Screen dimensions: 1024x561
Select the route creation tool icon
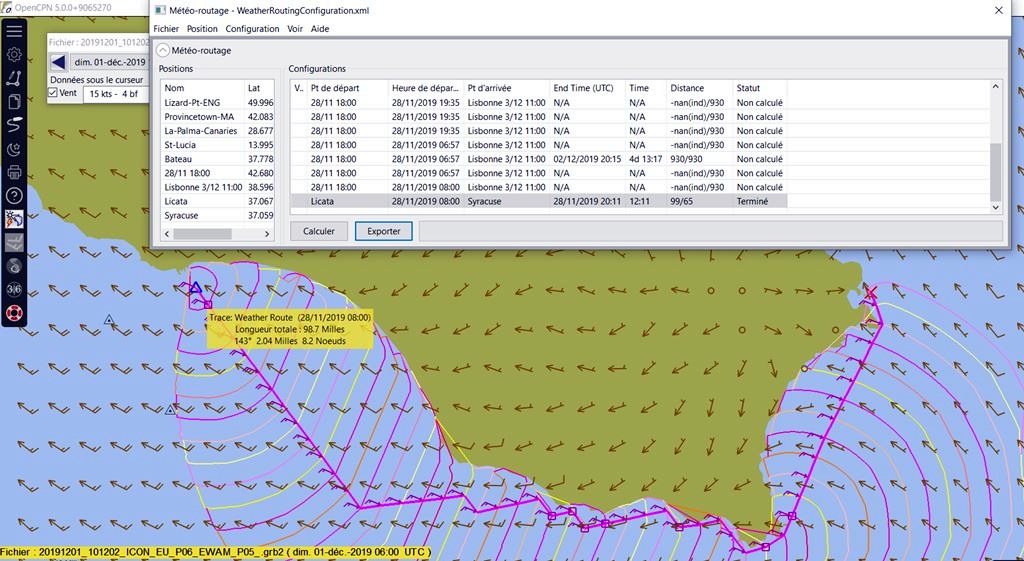(x=14, y=78)
